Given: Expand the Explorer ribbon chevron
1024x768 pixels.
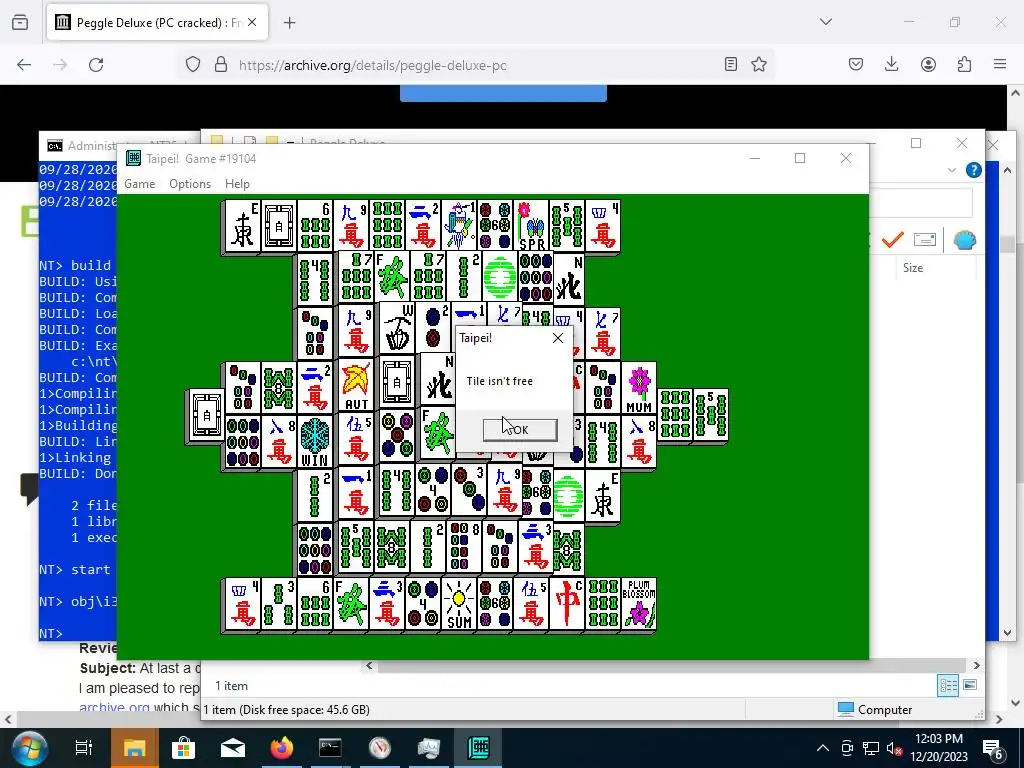Looking at the screenshot, I should pyautogui.click(x=952, y=170).
